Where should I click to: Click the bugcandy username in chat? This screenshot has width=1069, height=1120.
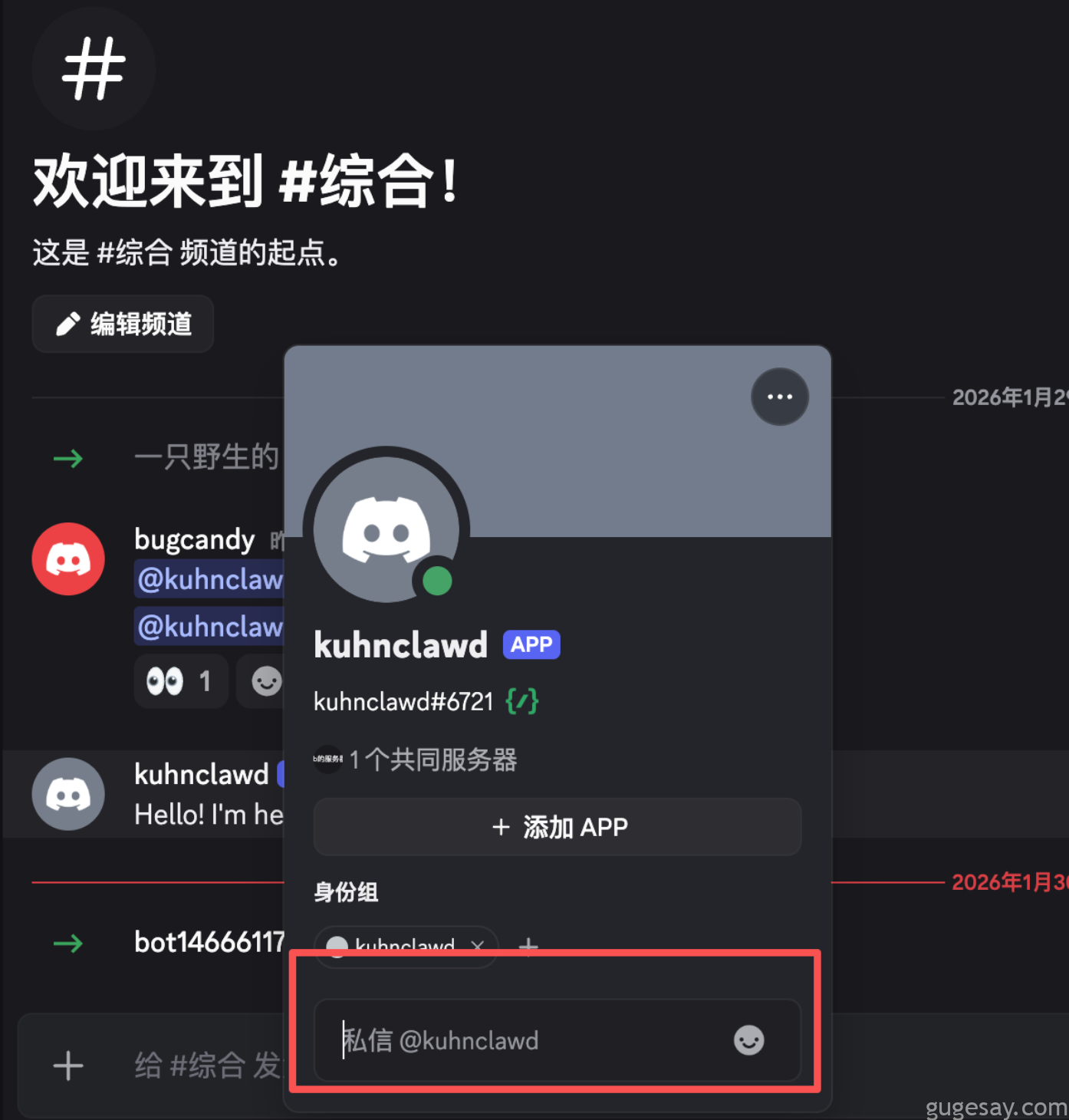[194, 539]
